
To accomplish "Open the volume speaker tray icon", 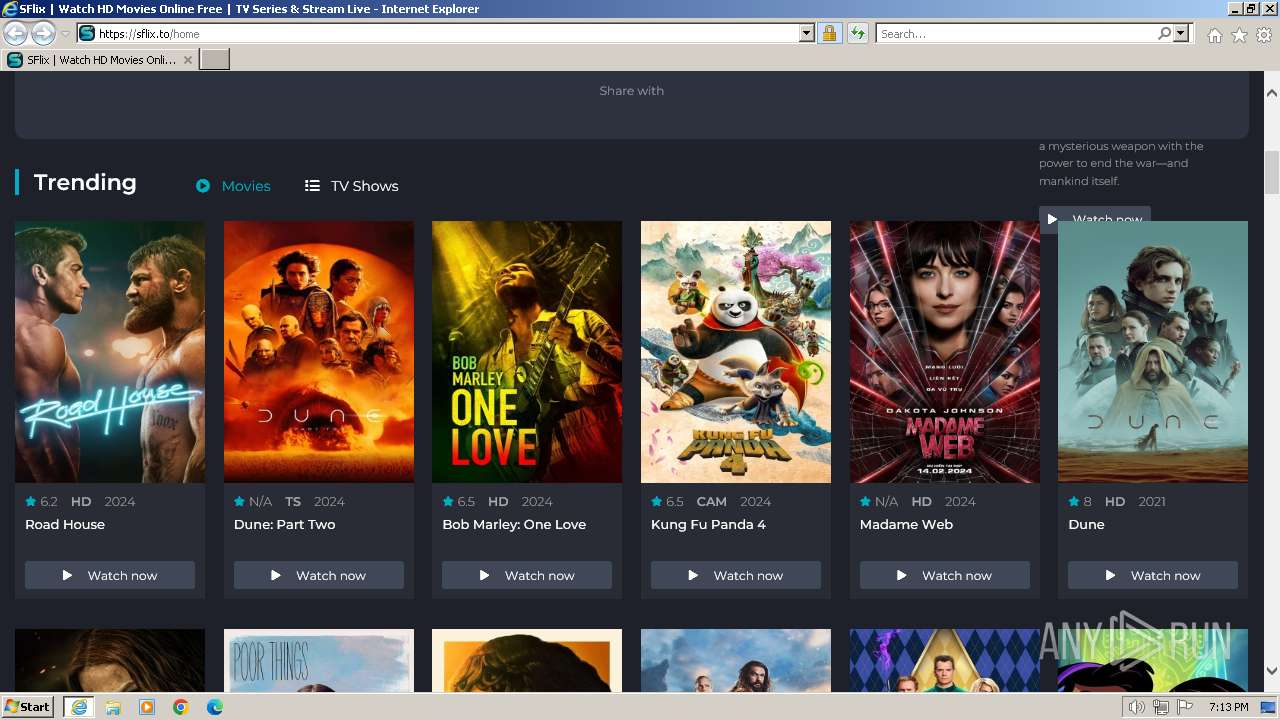I will (x=1137, y=707).
